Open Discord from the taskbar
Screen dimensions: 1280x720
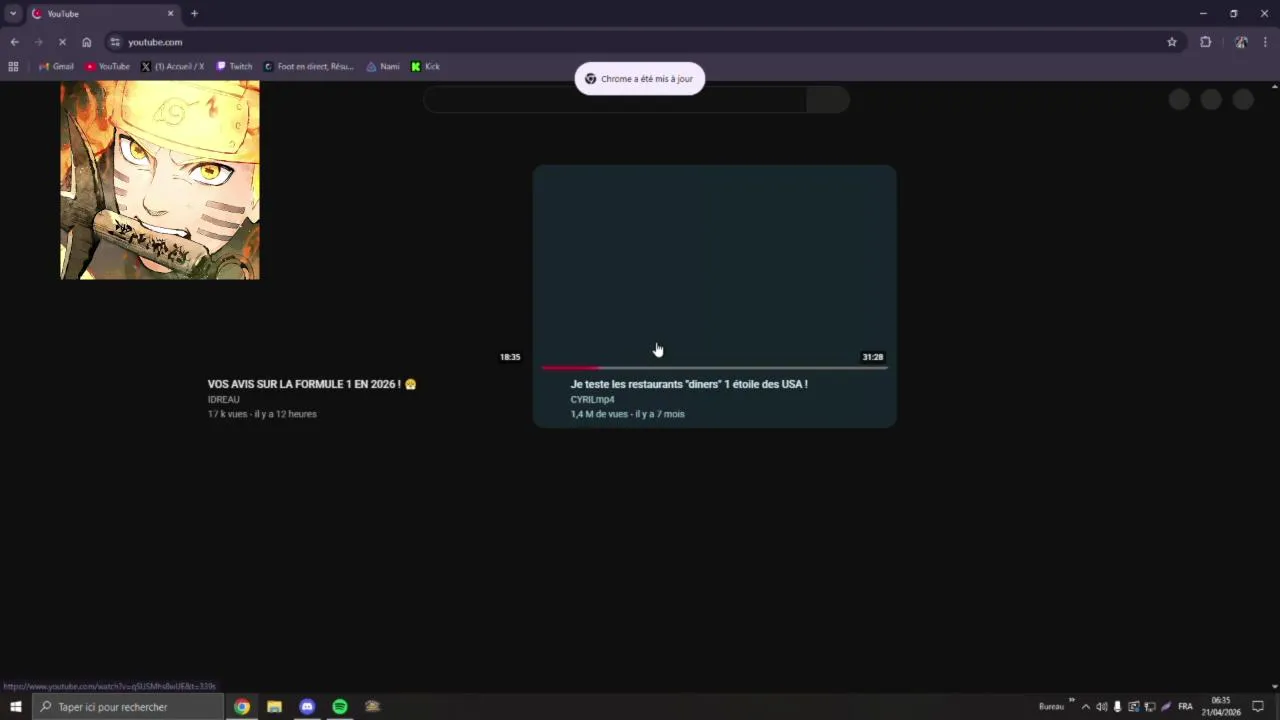307,707
